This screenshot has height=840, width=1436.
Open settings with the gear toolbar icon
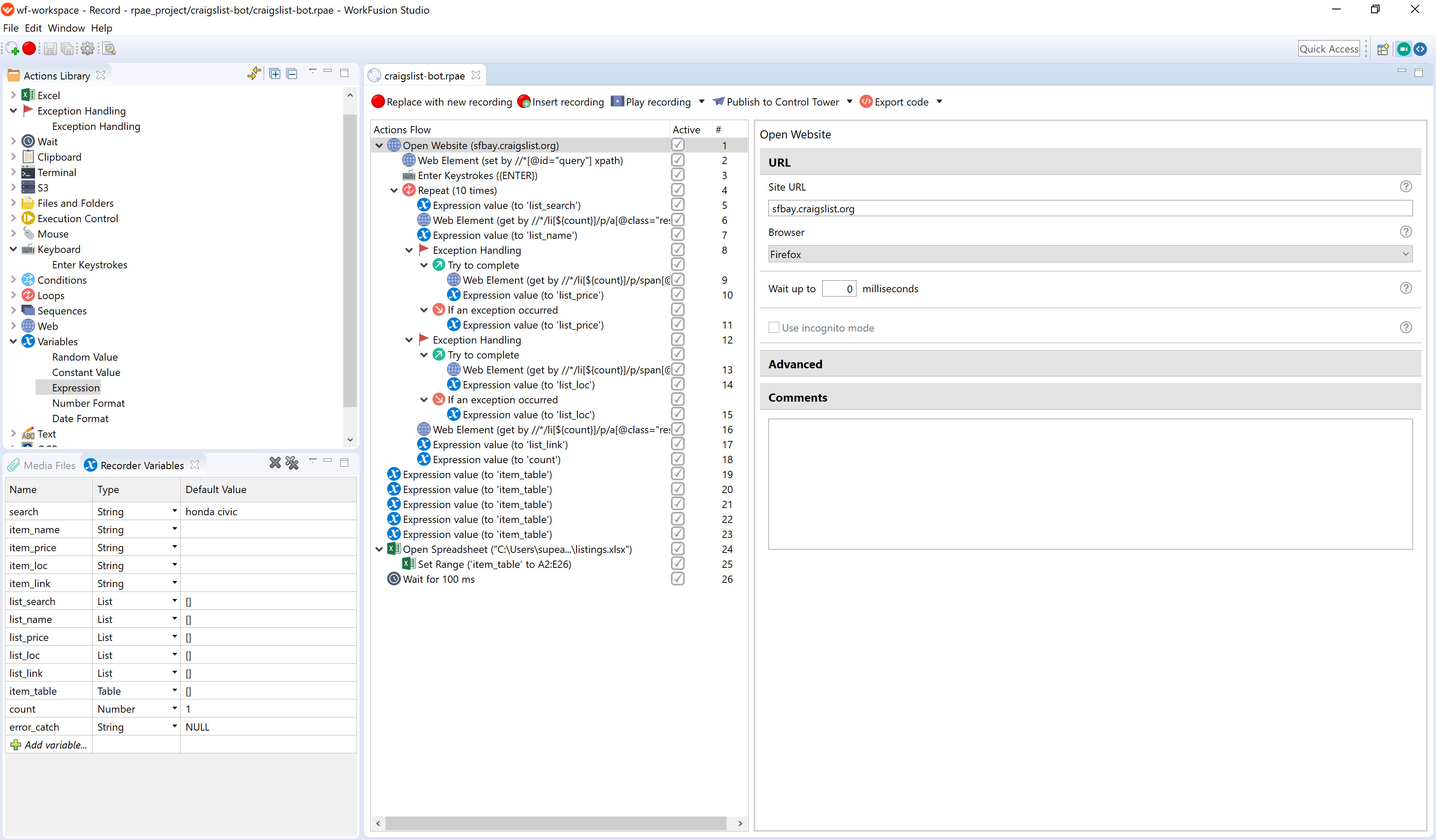coord(87,48)
